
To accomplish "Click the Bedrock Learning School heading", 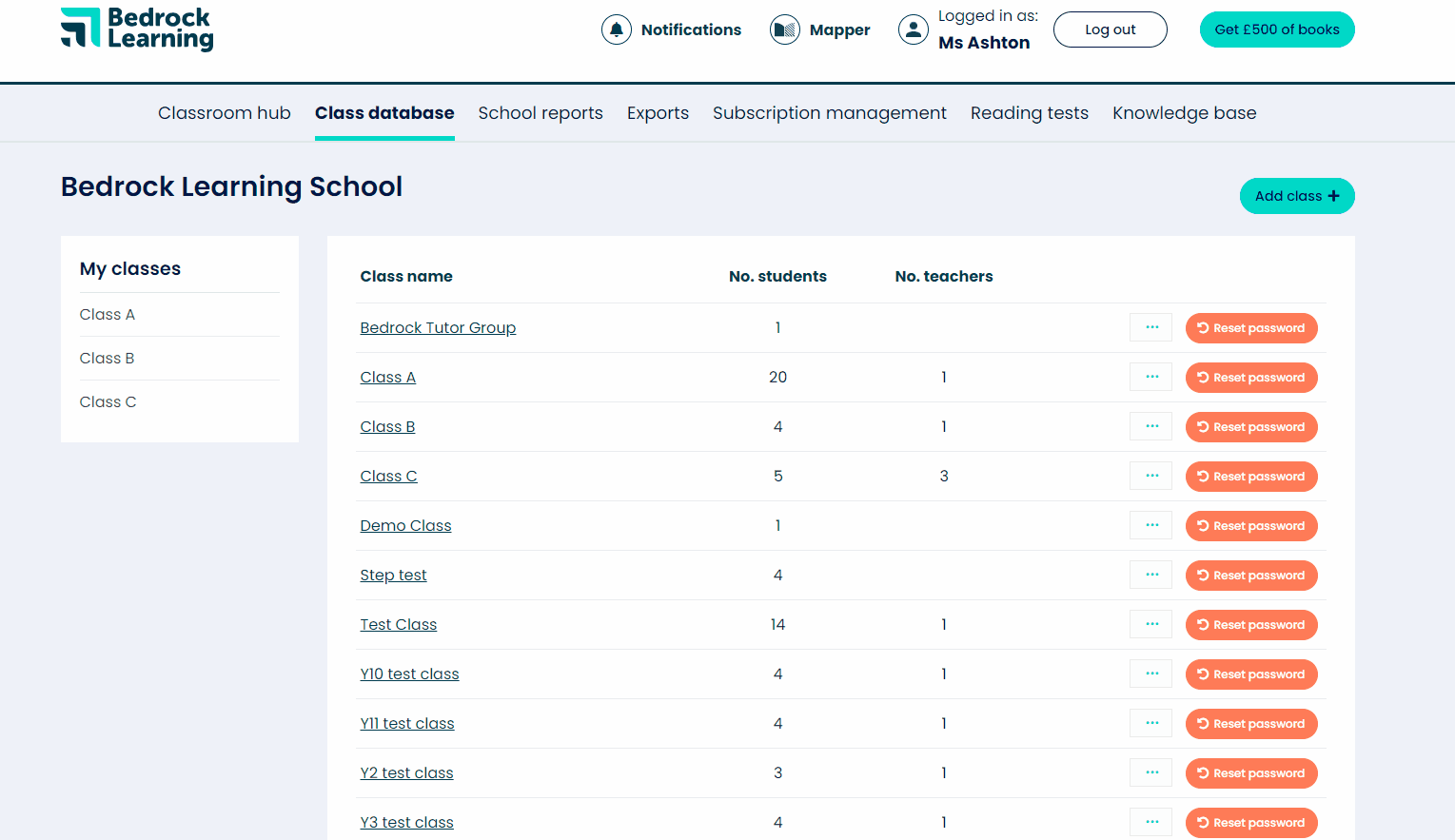I will tap(231, 186).
